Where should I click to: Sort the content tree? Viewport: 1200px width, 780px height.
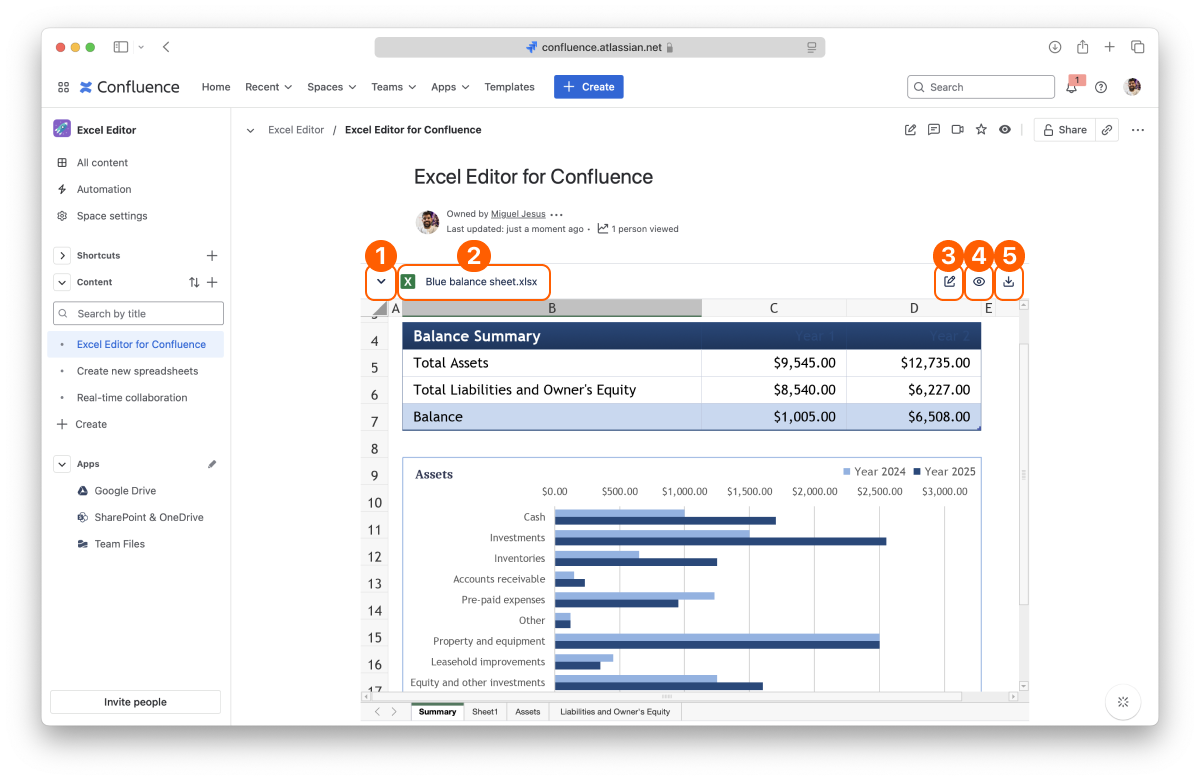coord(194,283)
